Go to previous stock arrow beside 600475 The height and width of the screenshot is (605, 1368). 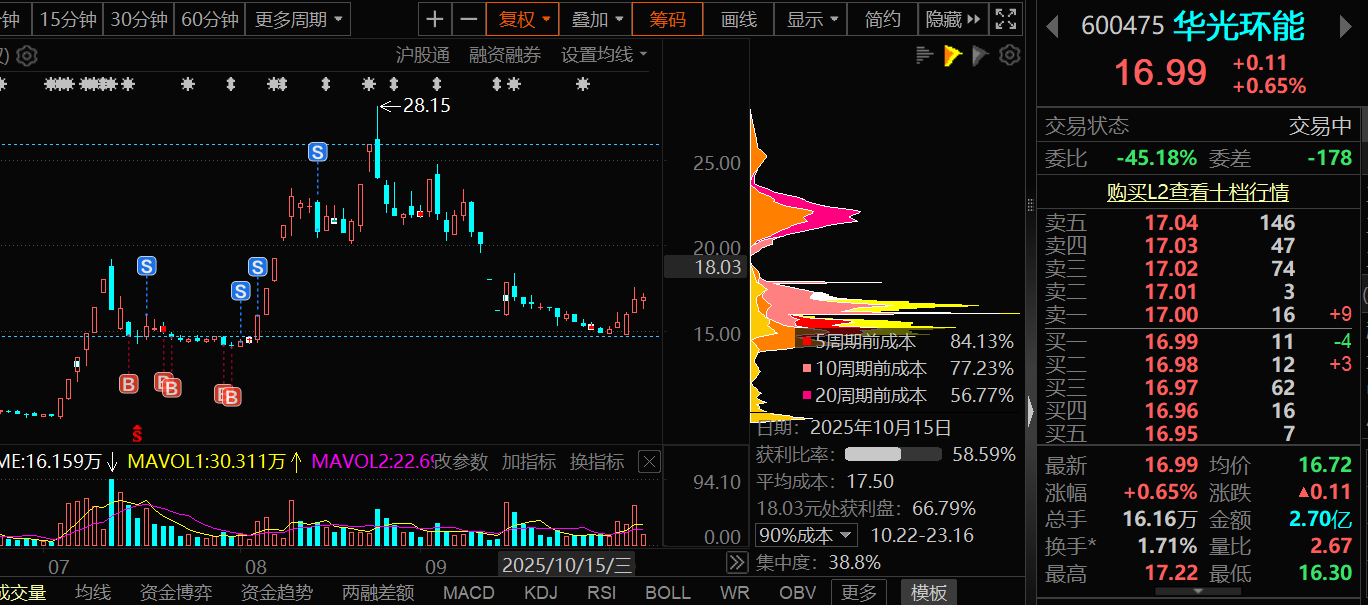coord(1052,26)
